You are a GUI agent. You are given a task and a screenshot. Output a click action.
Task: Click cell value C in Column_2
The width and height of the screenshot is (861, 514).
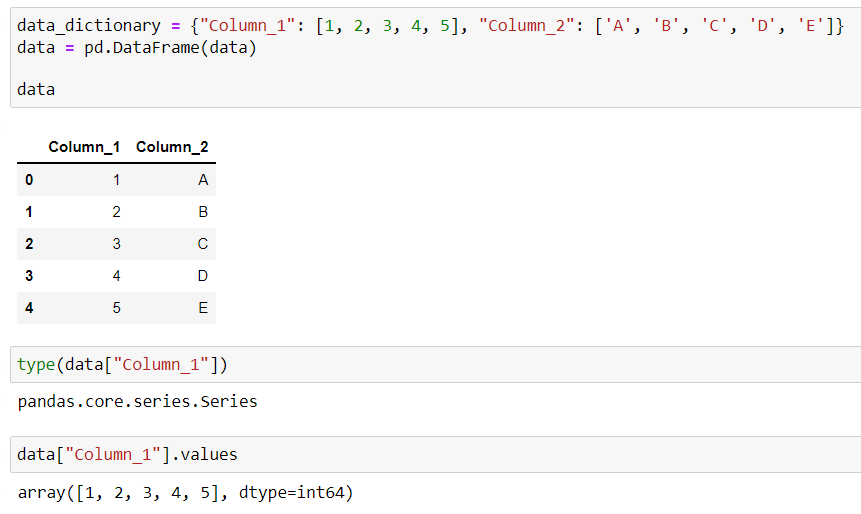tap(203, 244)
